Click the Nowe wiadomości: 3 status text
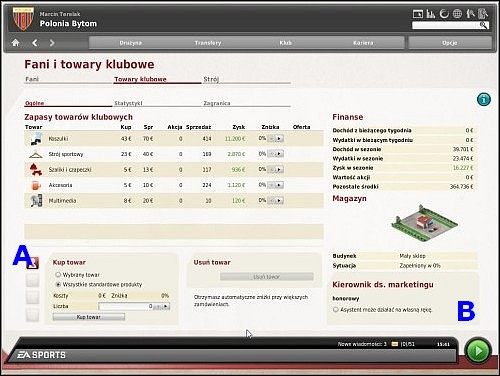The height and width of the screenshot is (376, 500). 362,344
